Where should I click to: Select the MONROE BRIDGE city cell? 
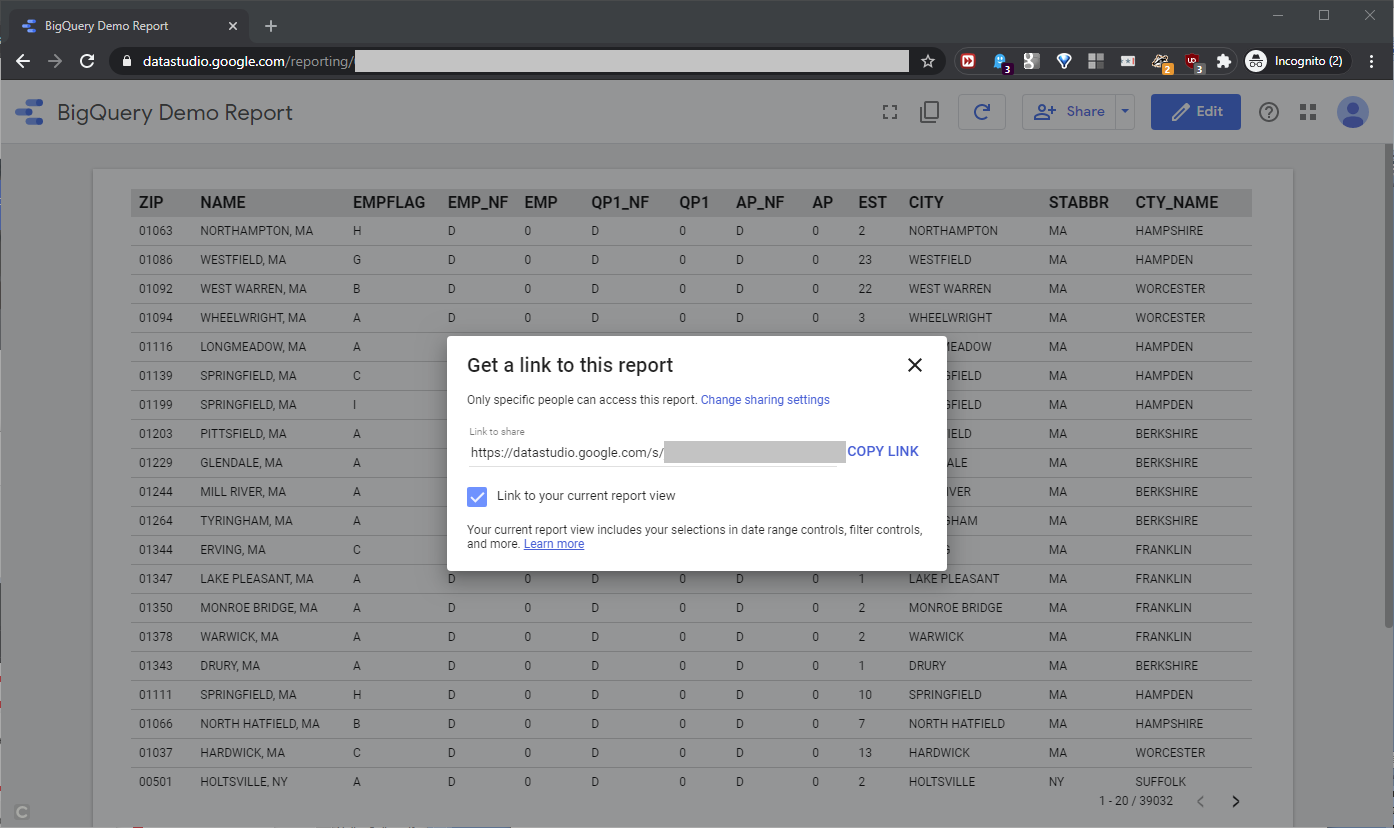956,608
